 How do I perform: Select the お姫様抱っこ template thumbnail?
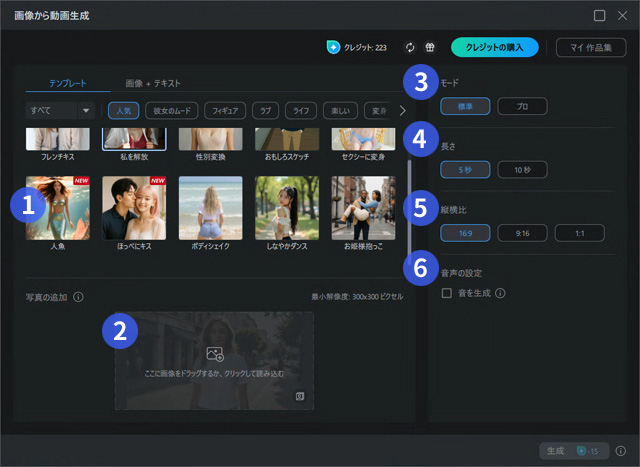(x=363, y=208)
